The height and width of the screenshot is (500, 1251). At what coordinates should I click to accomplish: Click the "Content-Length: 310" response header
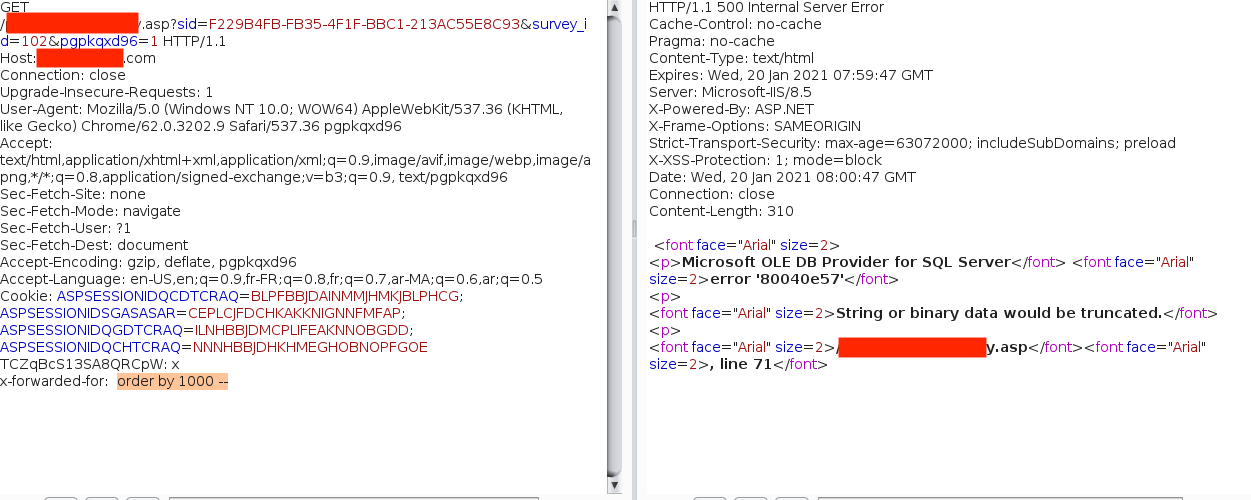tap(721, 211)
